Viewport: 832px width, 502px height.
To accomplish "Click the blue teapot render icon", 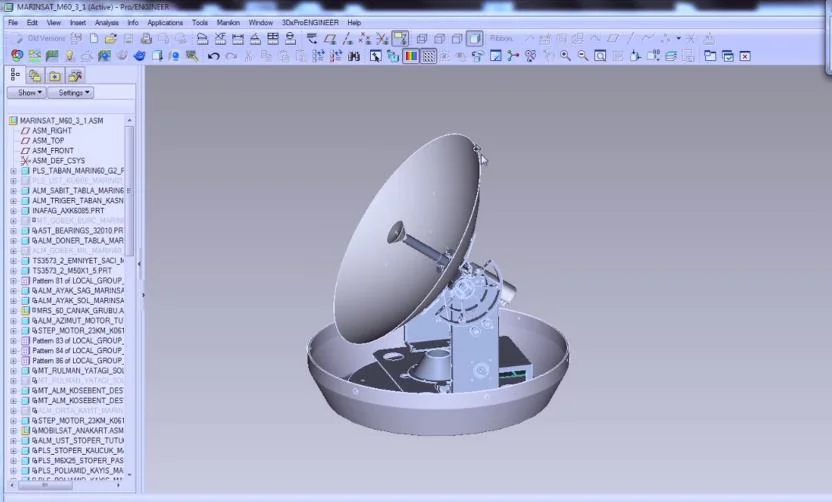I will pyautogui.click(x=139, y=56).
